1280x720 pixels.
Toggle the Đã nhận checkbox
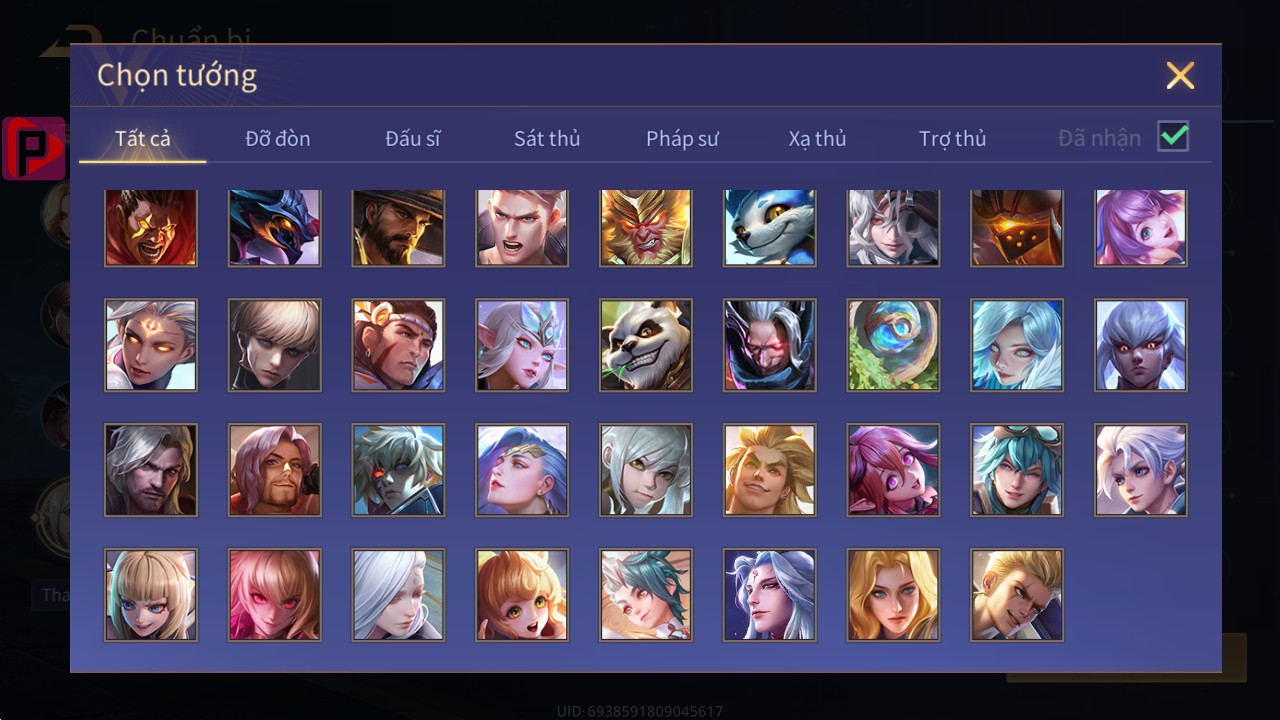click(x=1173, y=136)
